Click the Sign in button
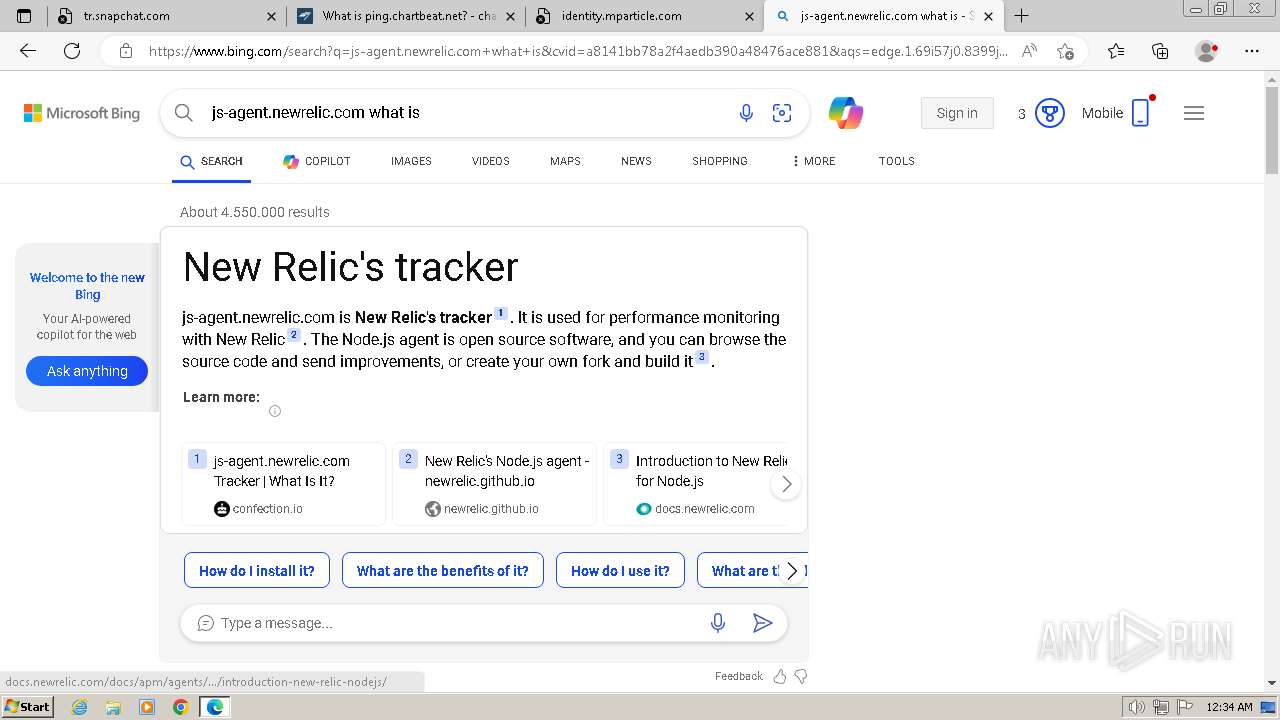 tap(957, 113)
